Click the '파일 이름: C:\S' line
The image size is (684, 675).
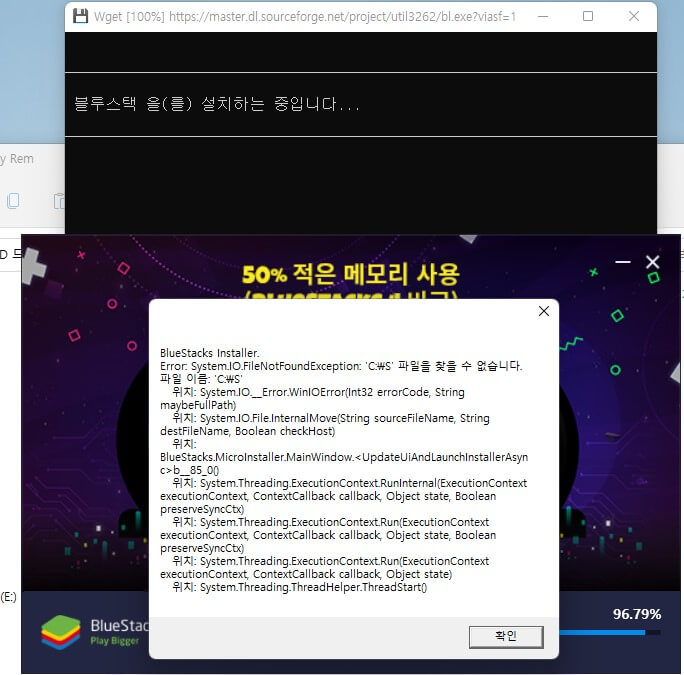pyautogui.click(x=201, y=379)
